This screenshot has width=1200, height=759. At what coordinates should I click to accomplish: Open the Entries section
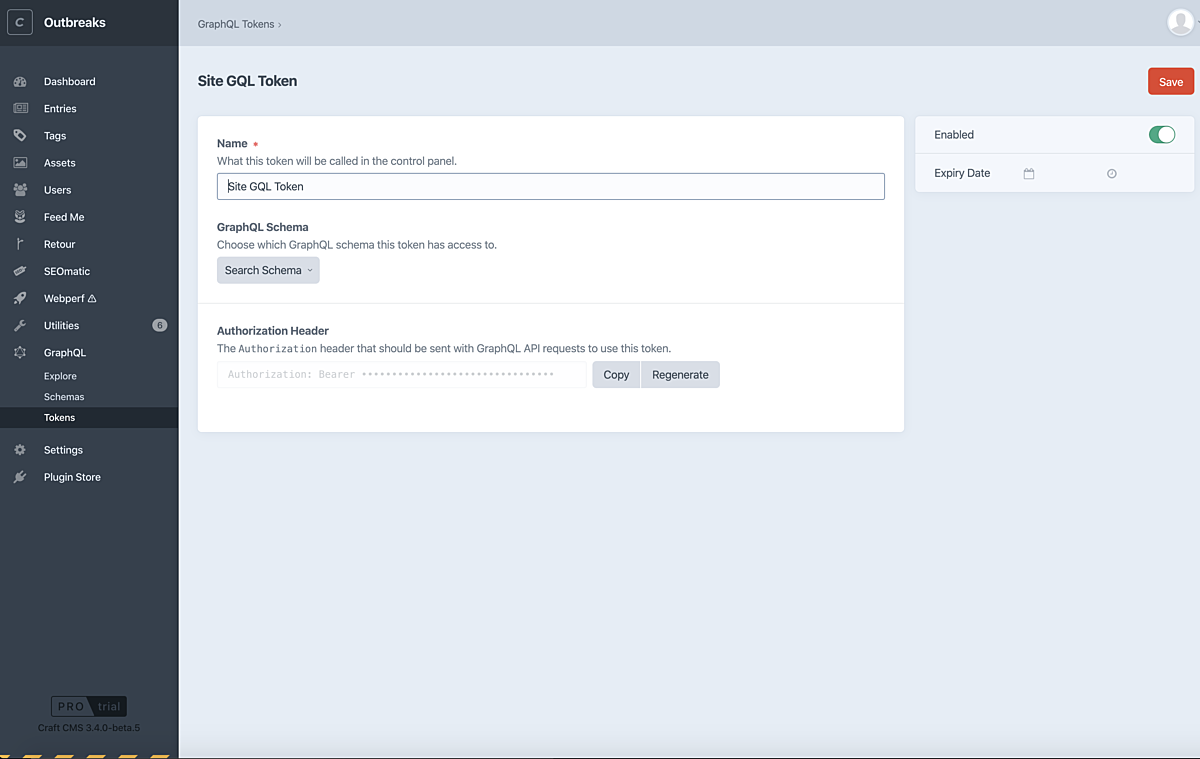60,108
